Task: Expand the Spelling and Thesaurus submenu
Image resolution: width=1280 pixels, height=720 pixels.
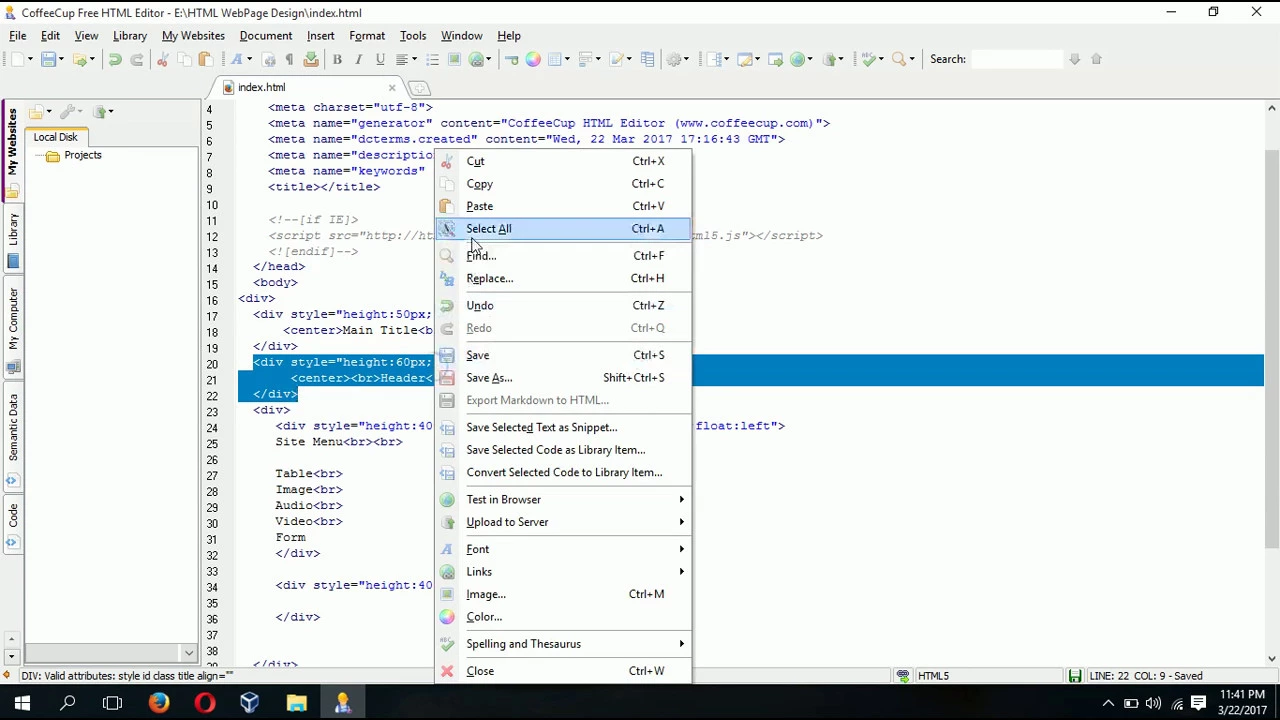Action: coord(563,644)
